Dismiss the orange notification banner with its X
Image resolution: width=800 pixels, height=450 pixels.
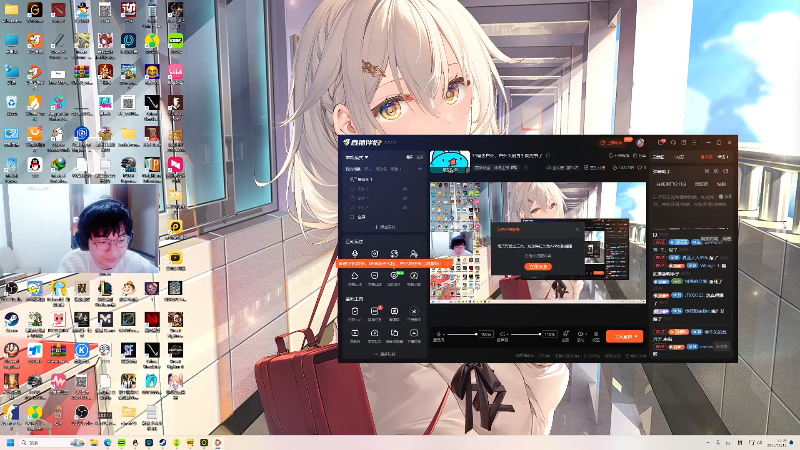pyautogui.click(x=447, y=264)
